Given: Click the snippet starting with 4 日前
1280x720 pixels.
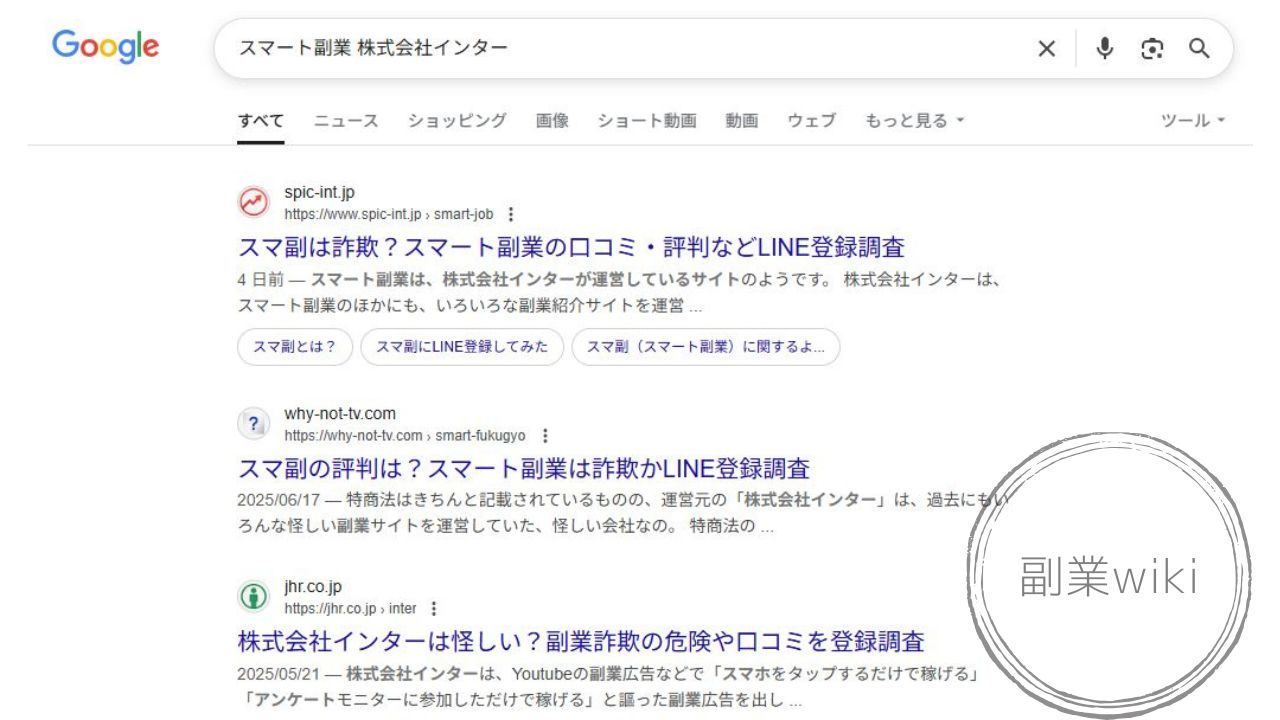Looking at the screenshot, I should (x=620, y=293).
